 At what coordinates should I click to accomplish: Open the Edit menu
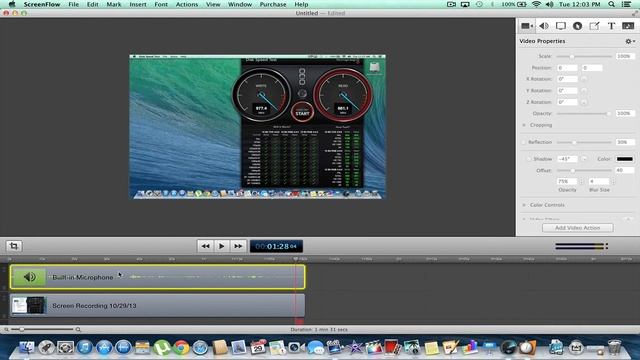[x=93, y=4]
